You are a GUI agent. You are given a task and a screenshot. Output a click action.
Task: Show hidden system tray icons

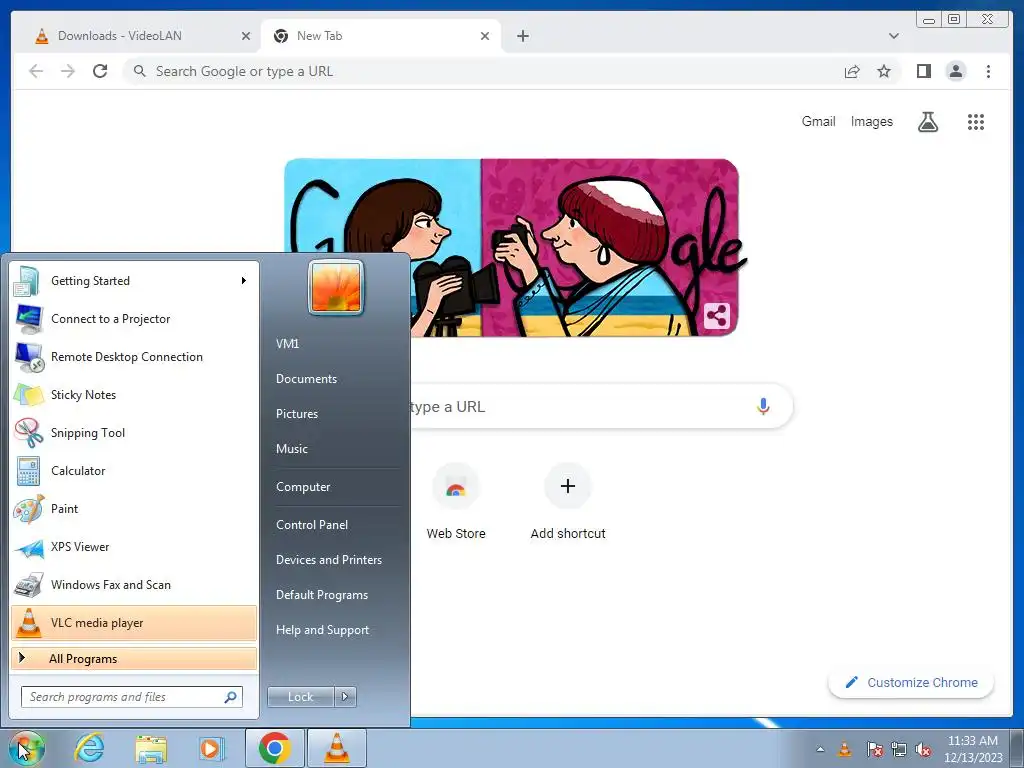(820, 750)
